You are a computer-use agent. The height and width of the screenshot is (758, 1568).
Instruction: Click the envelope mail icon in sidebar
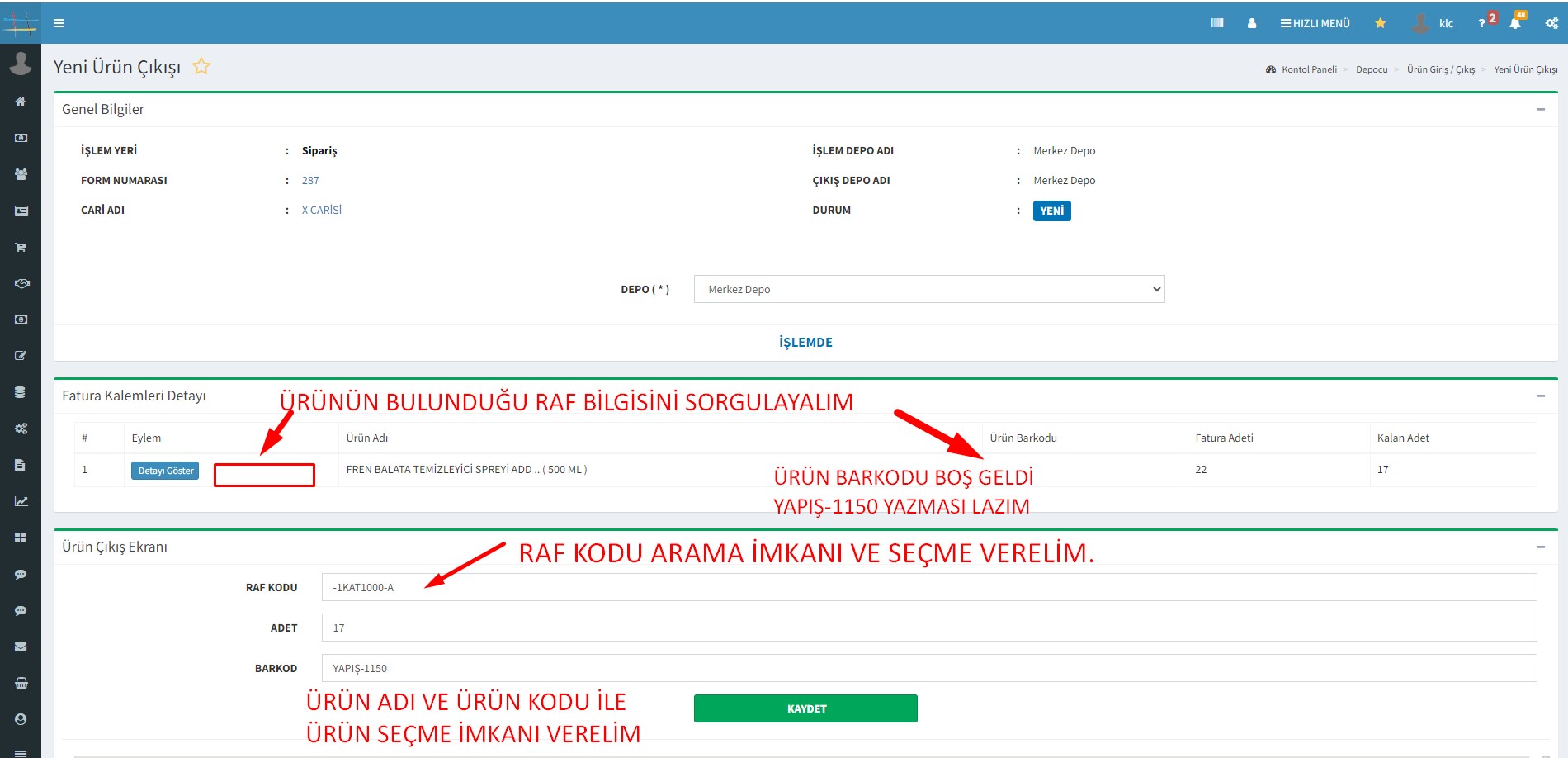21,647
